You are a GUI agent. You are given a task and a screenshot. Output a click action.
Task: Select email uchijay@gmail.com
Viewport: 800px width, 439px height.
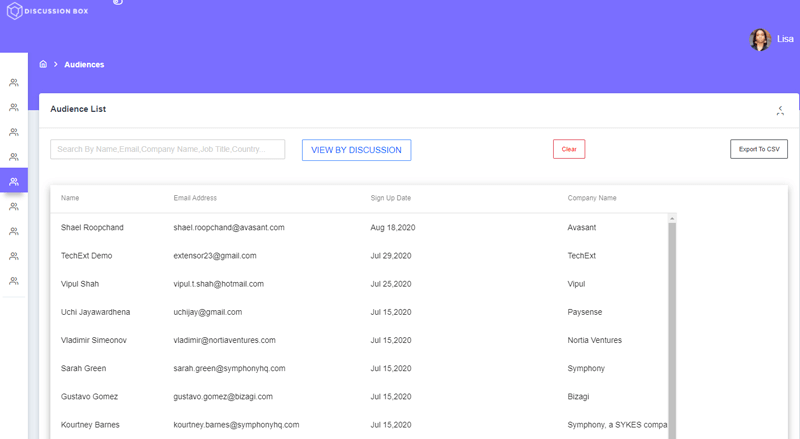(208, 312)
